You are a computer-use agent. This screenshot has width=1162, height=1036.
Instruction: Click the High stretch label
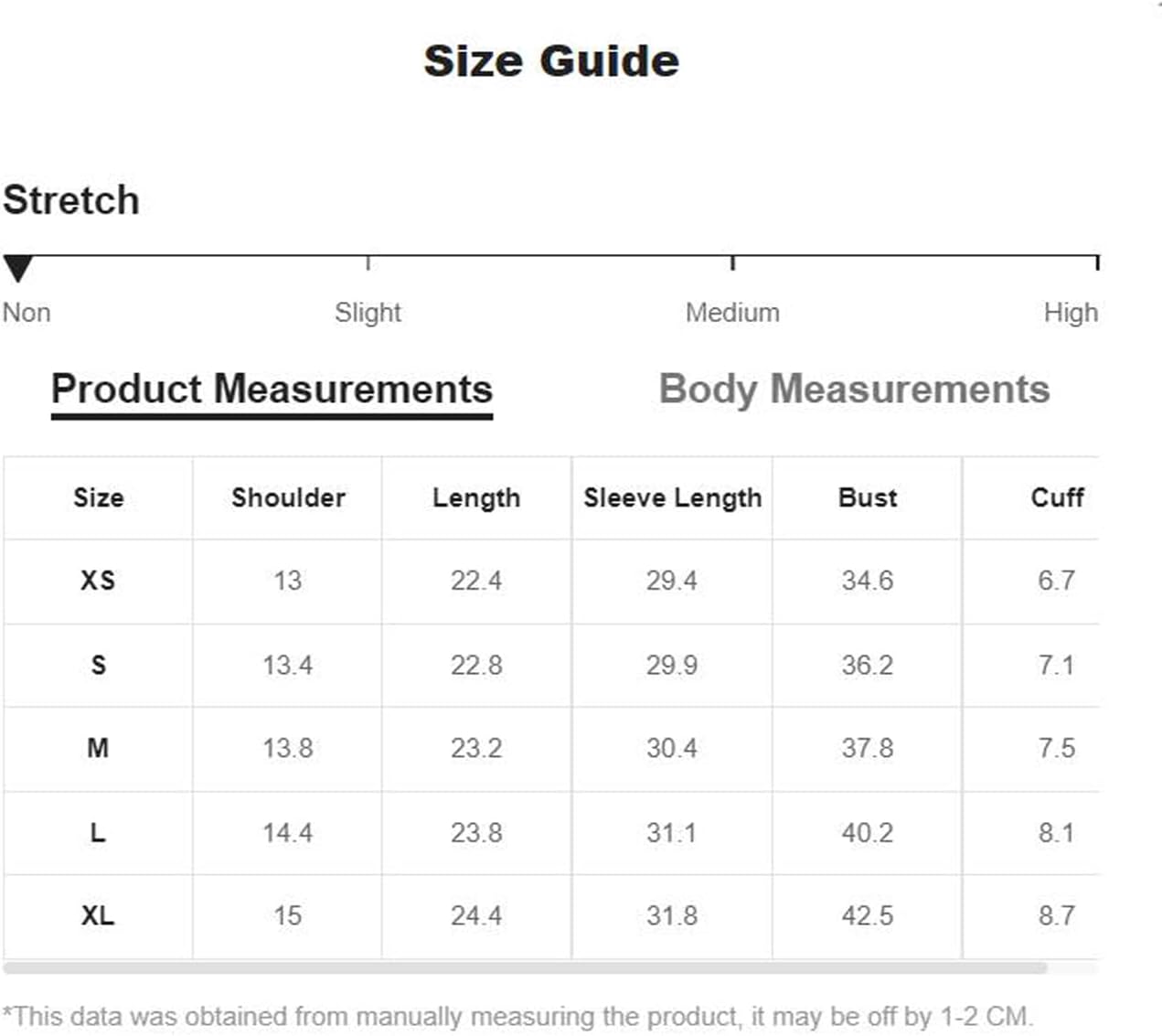point(1071,313)
